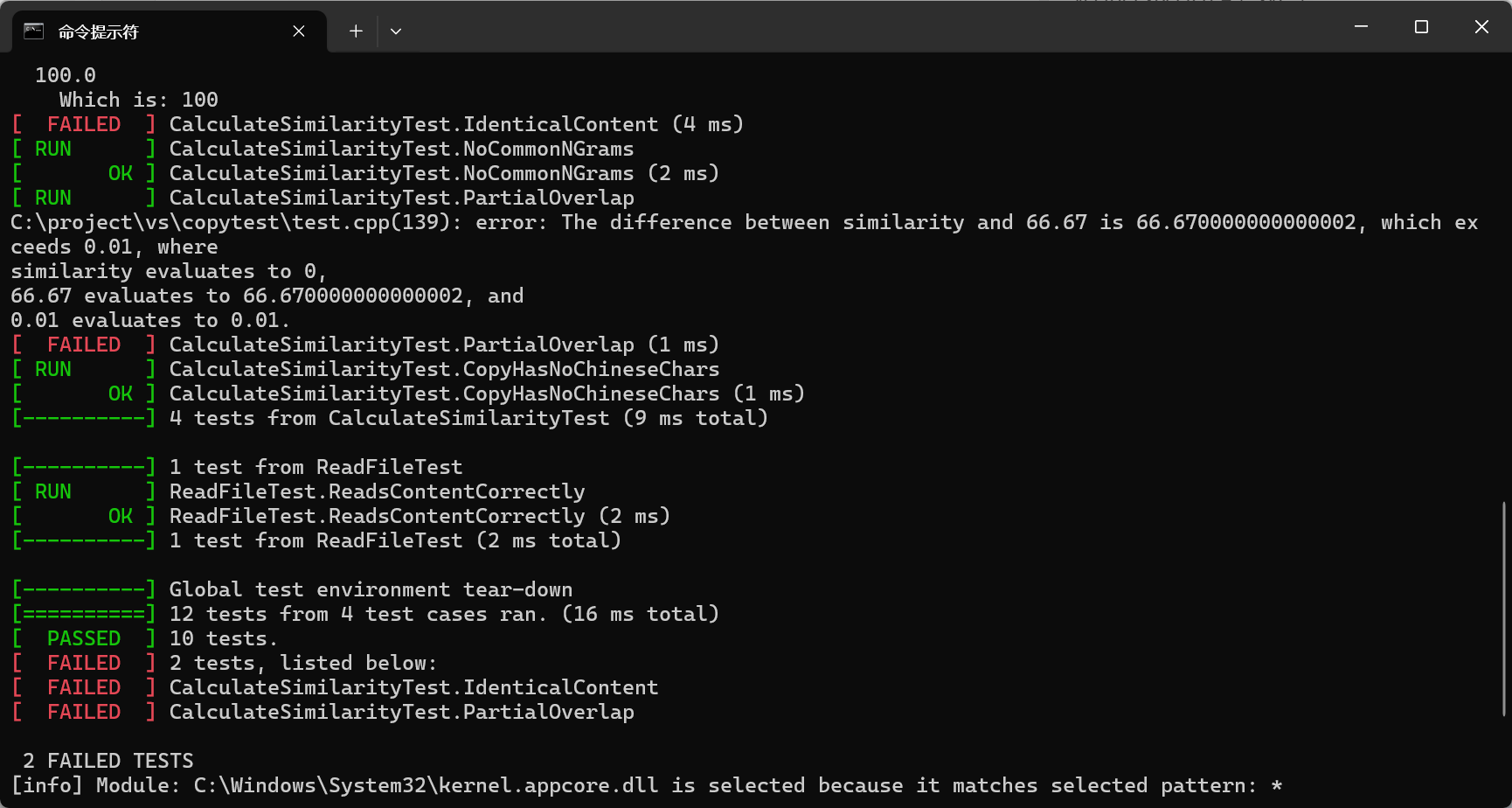Click 'ceeds 0.01, where' wrapped line
The width and height of the screenshot is (1512, 808).
point(114,247)
